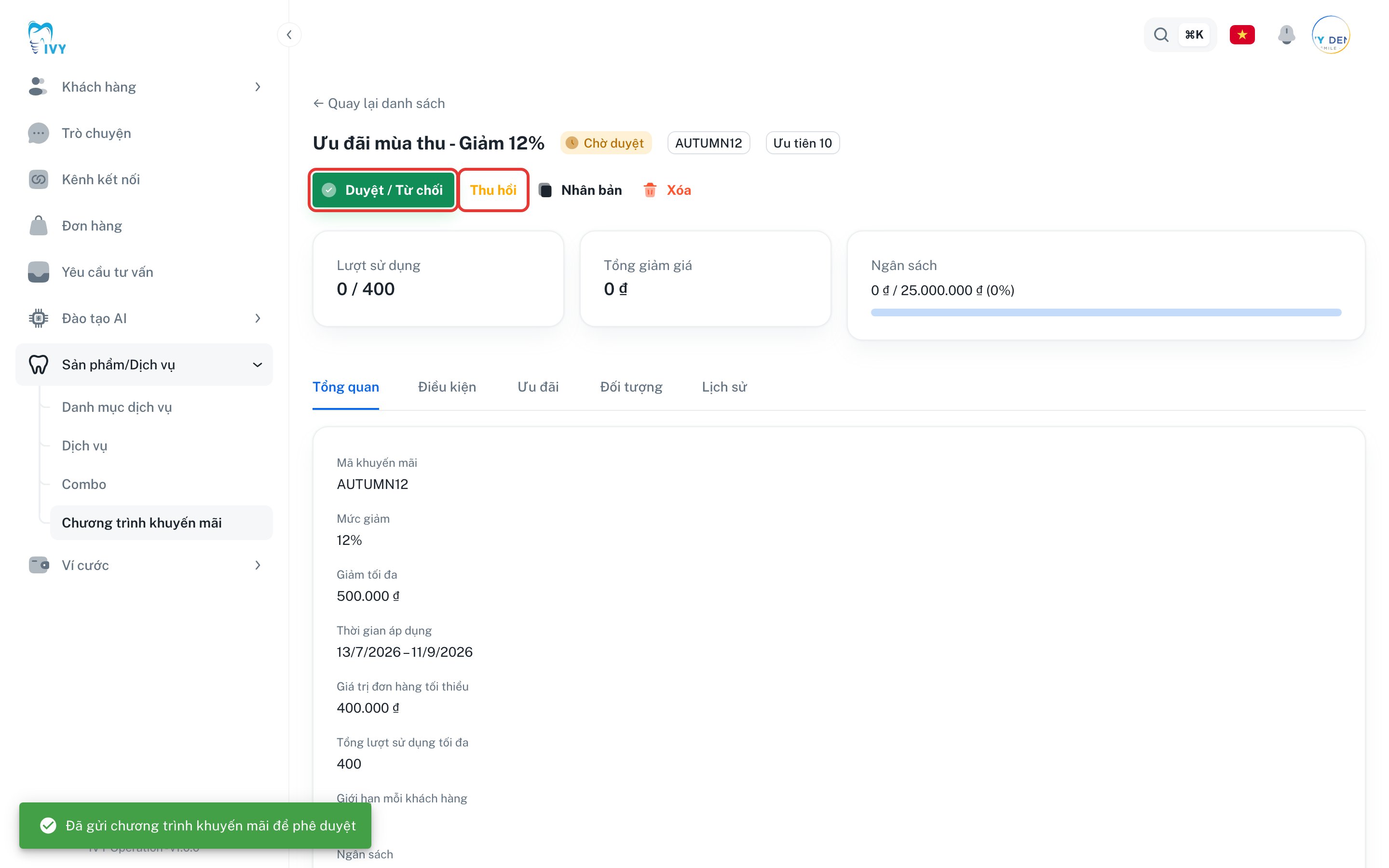Viewport: 1389px width, 868px height.
Task: Select Danh mục dịch vụ submenu
Action: [161, 407]
